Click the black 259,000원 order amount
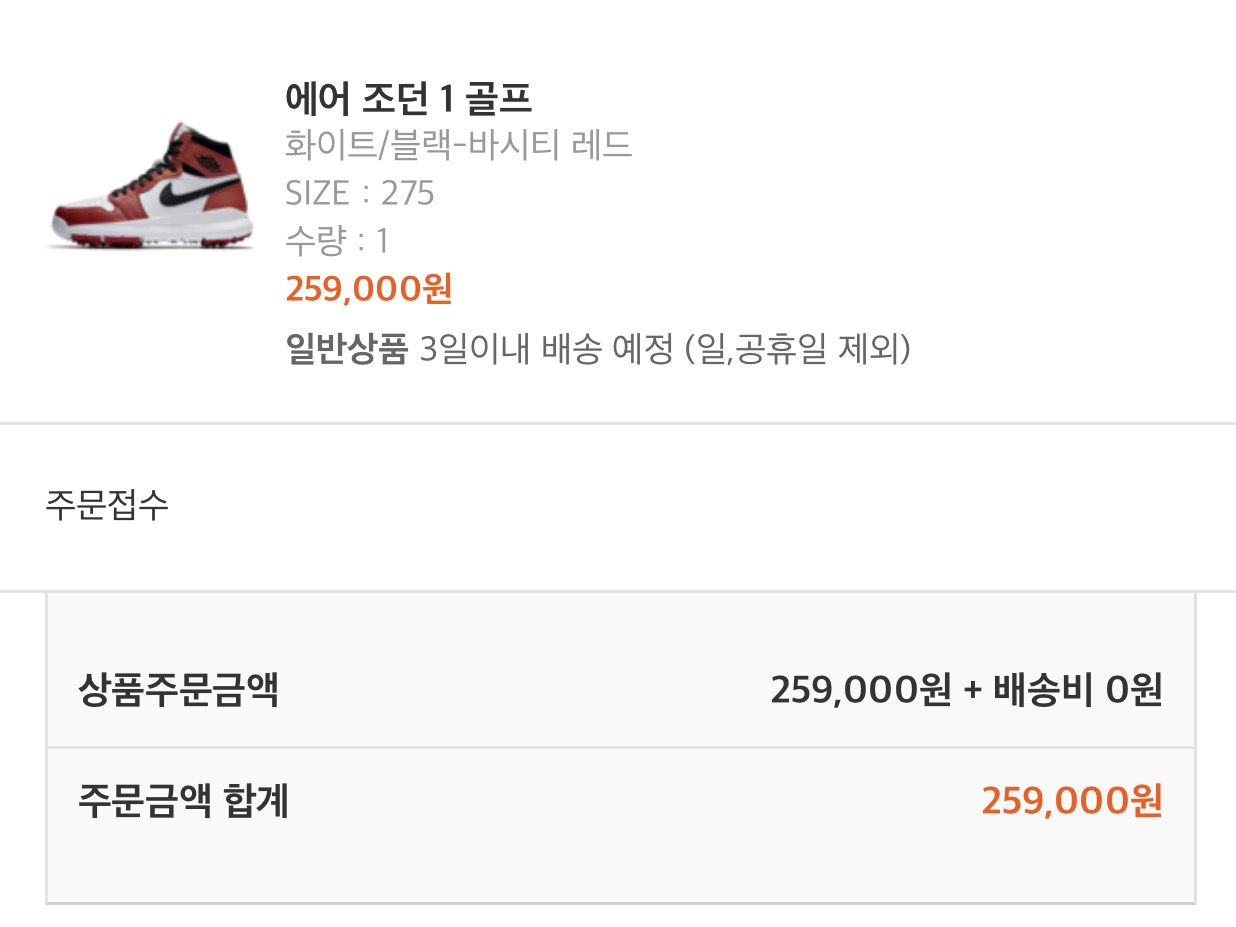The height and width of the screenshot is (927, 1236). point(860,690)
